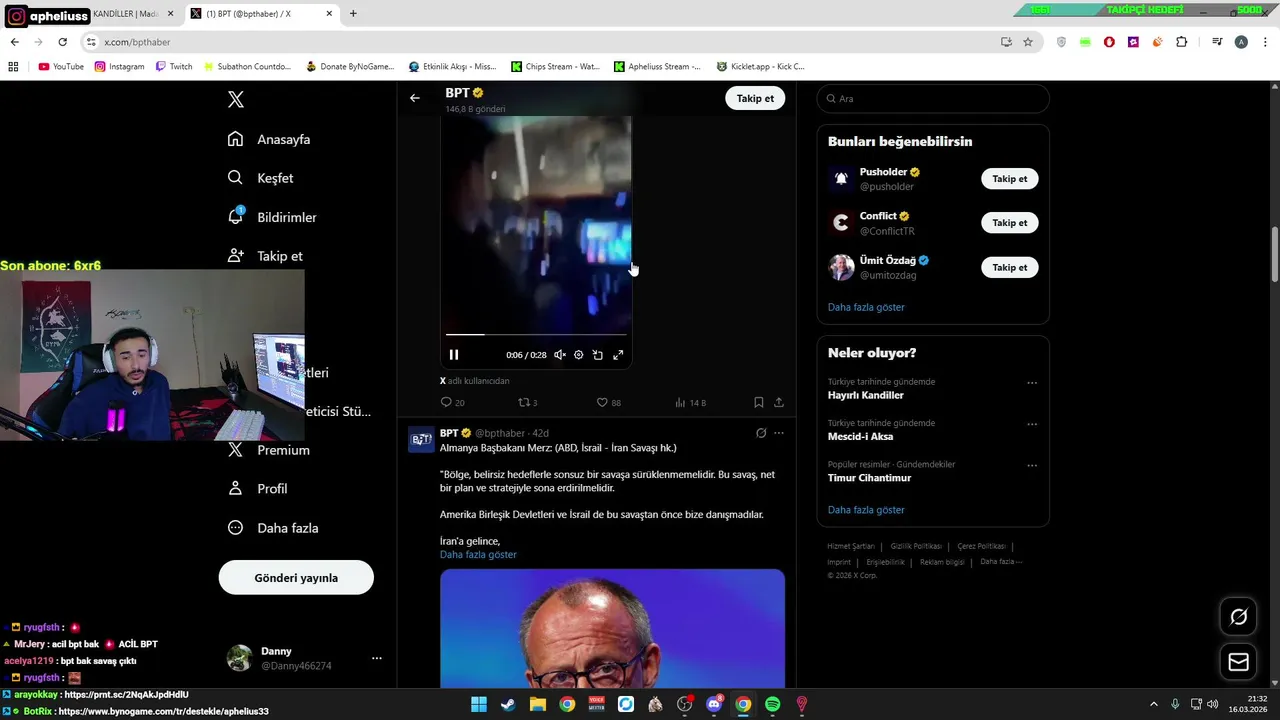The height and width of the screenshot is (720, 1280).
Task: Enter video fullscreen mode
Action: coord(618,355)
